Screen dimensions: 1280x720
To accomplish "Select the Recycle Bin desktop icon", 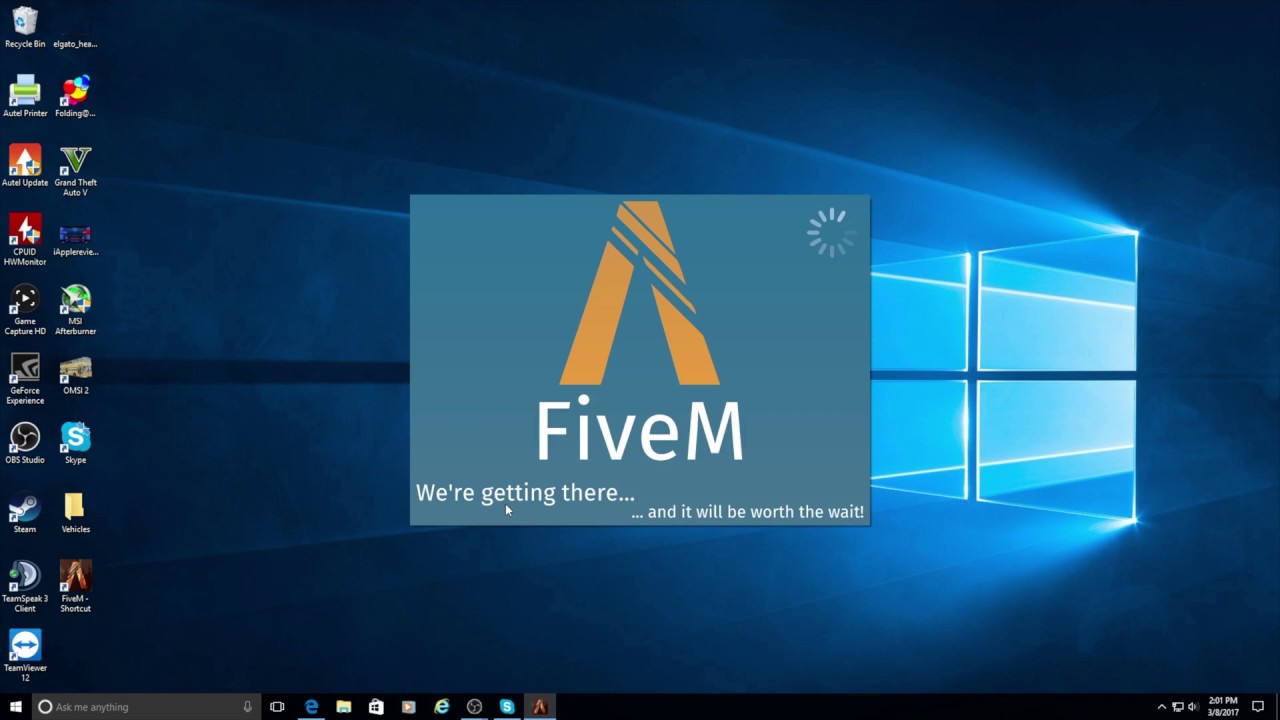I will [25, 27].
